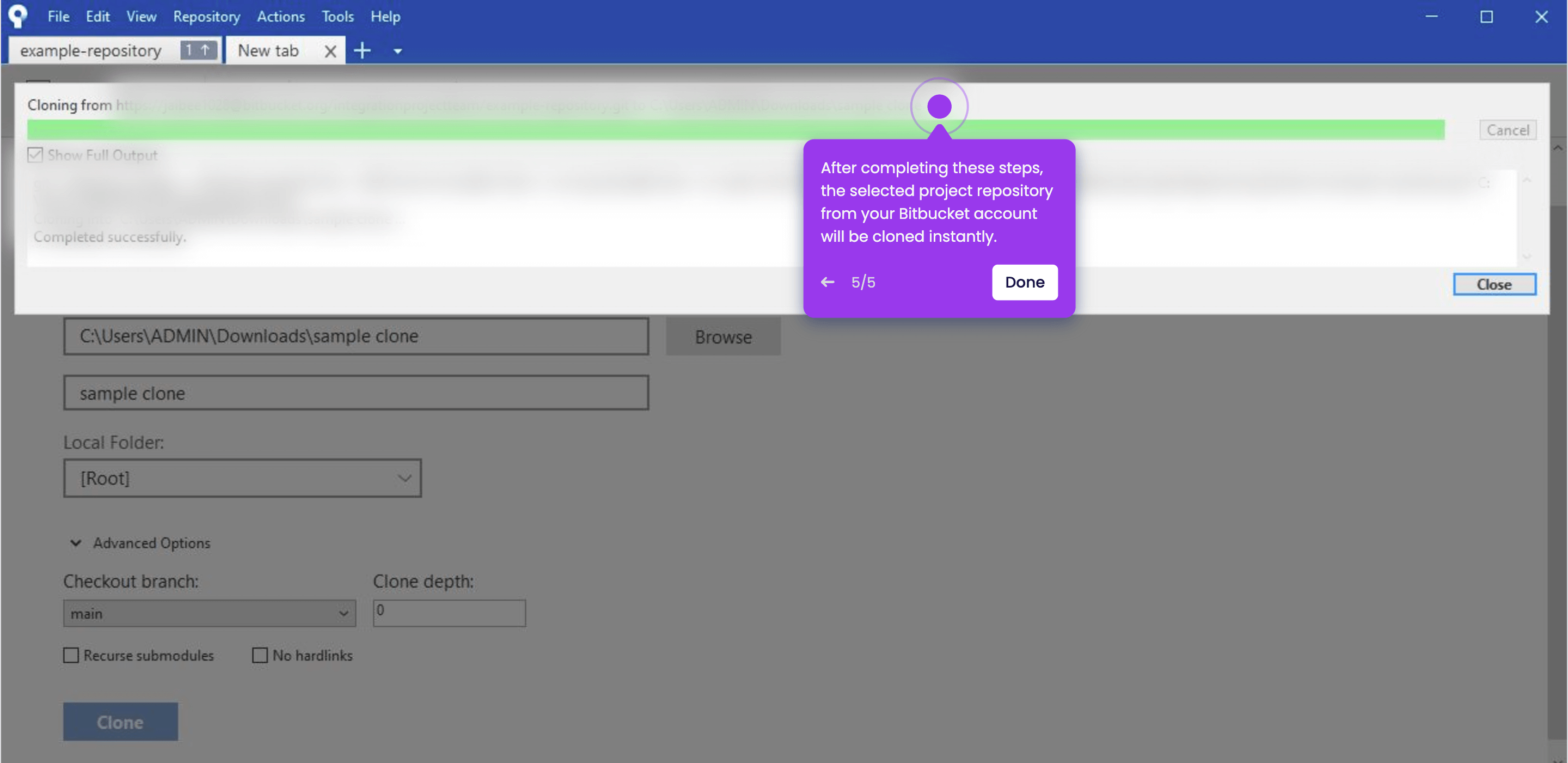
Task: Click 'Completed successfully.' output text
Action: 109,237
